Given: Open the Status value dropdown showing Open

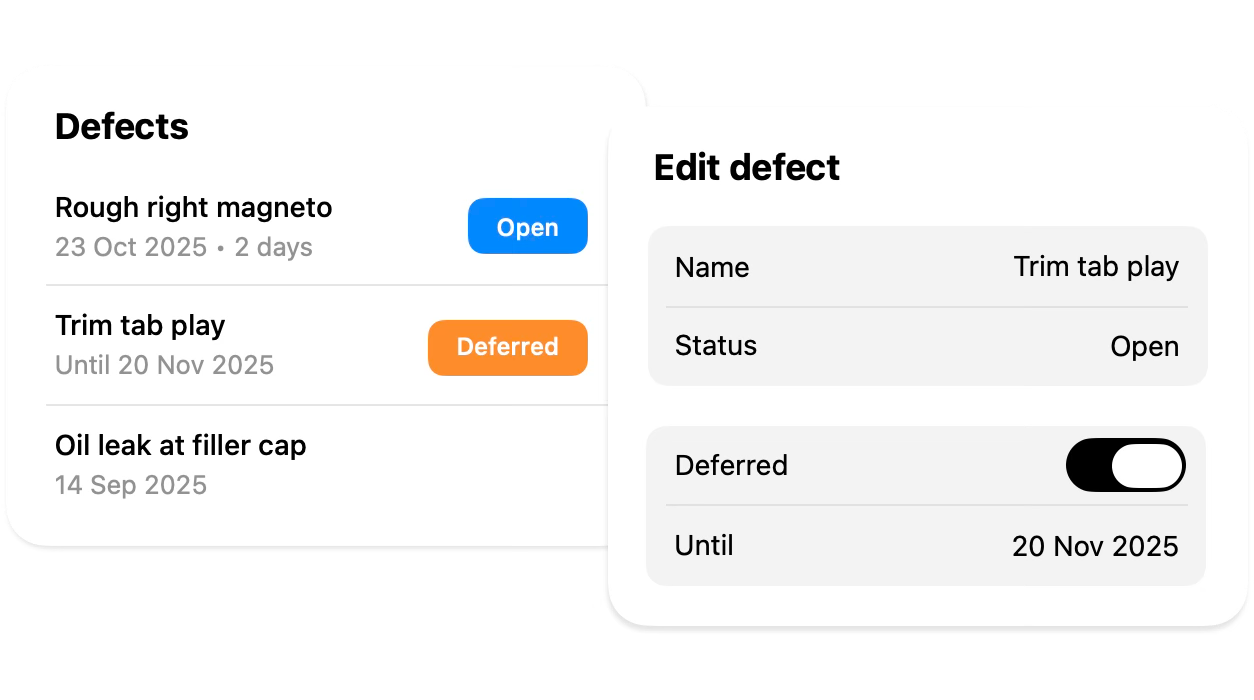Looking at the screenshot, I should [x=1144, y=347].
